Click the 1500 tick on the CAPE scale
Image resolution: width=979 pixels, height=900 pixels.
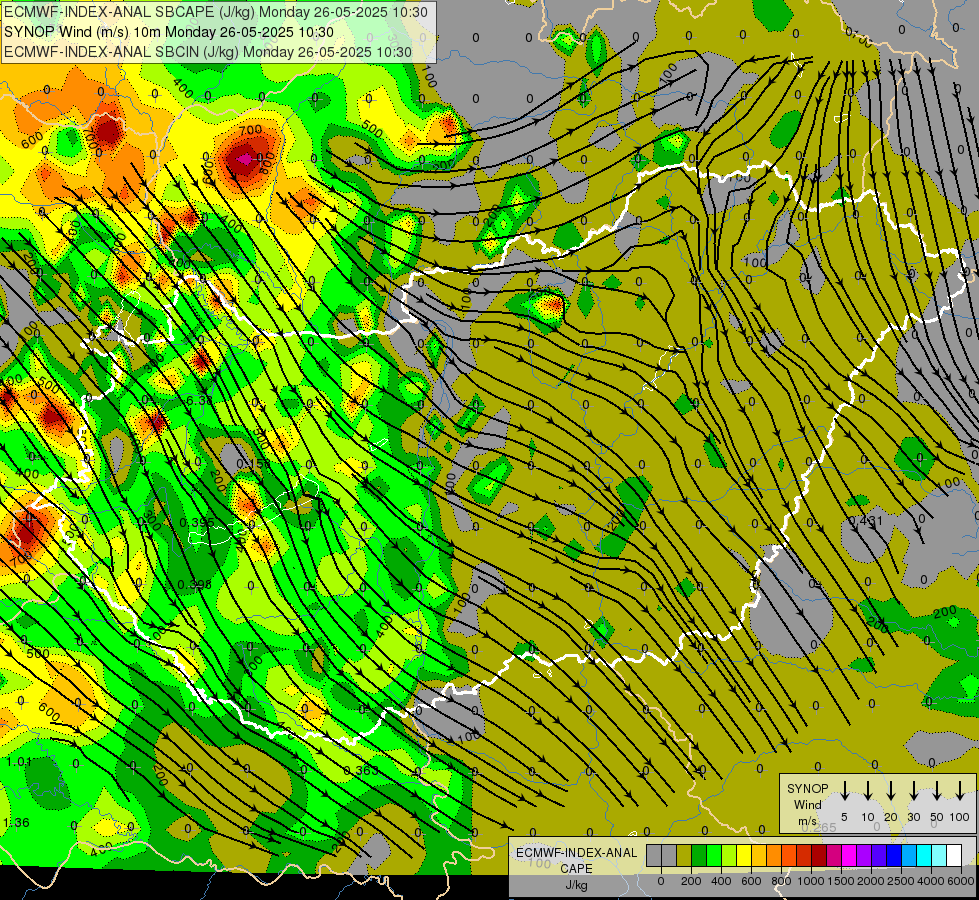(x=841, y=881)
